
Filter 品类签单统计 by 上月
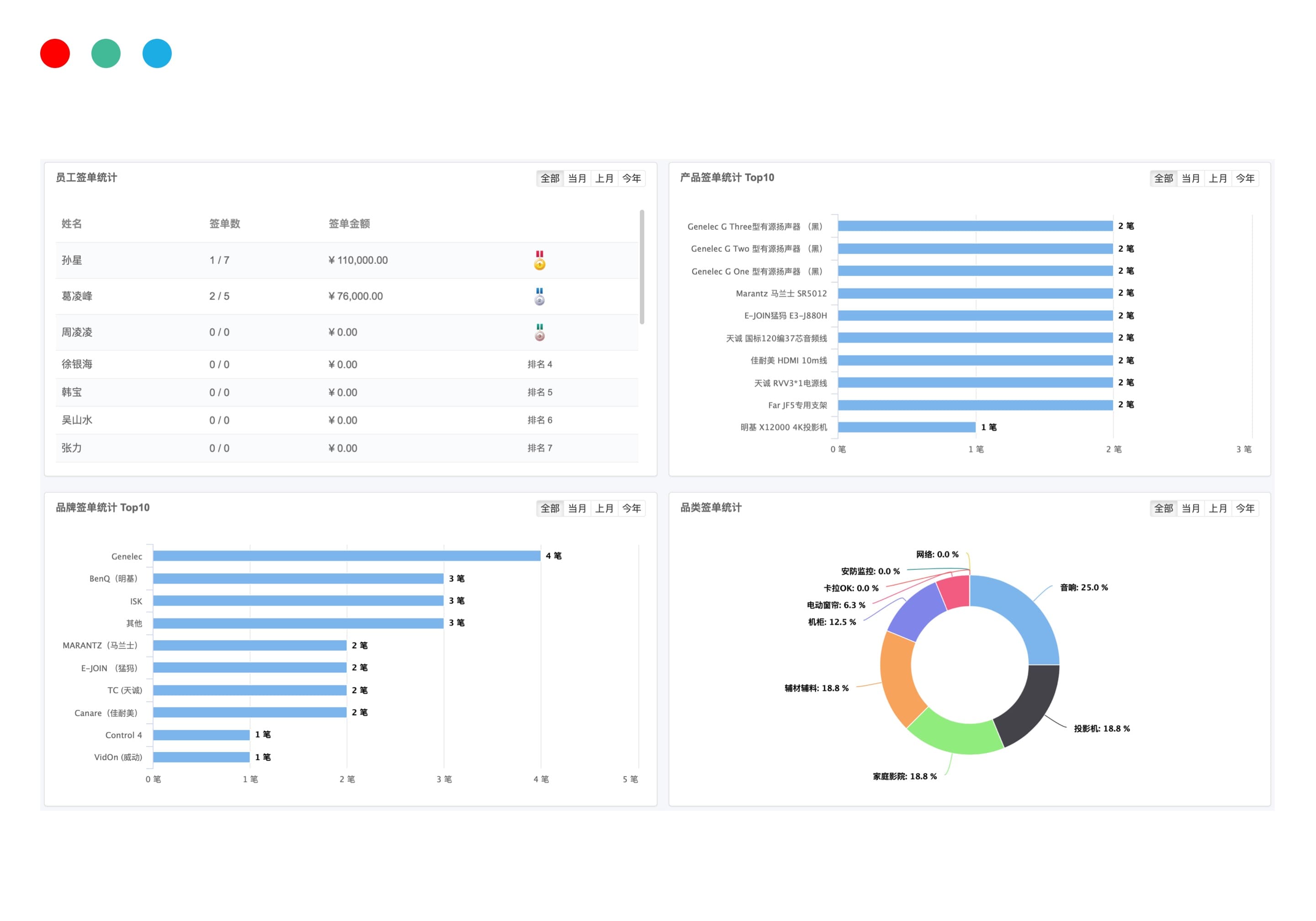click(x=1218, y=508)
